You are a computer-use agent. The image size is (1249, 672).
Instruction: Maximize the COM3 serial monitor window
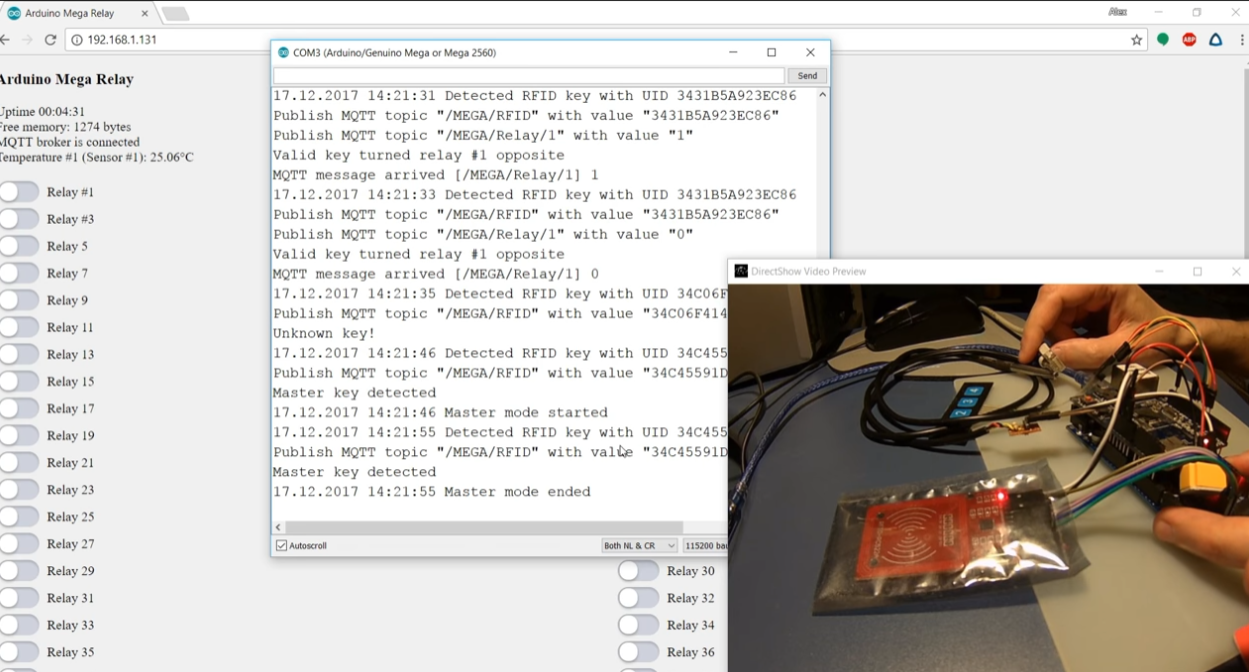tap(771, 52)
